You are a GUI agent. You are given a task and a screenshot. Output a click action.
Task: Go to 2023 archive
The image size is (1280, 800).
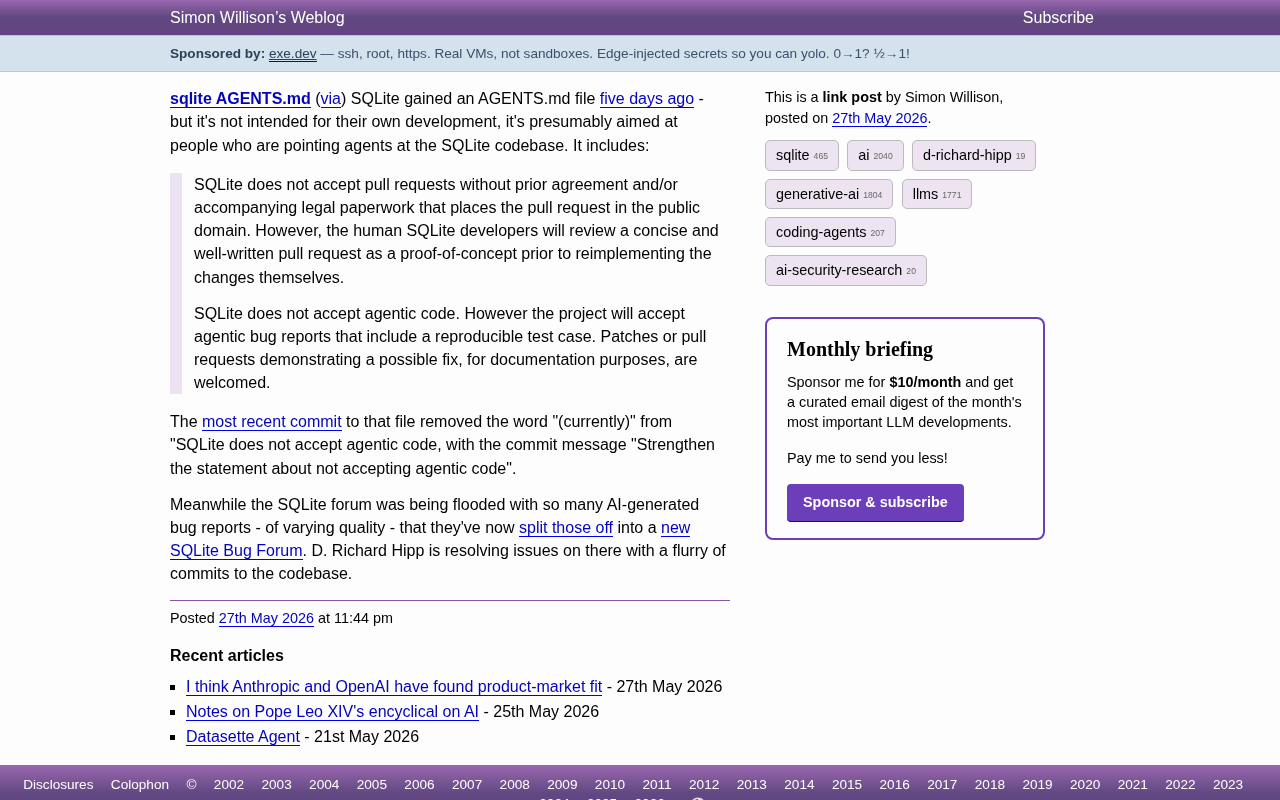coord(1228,785)
